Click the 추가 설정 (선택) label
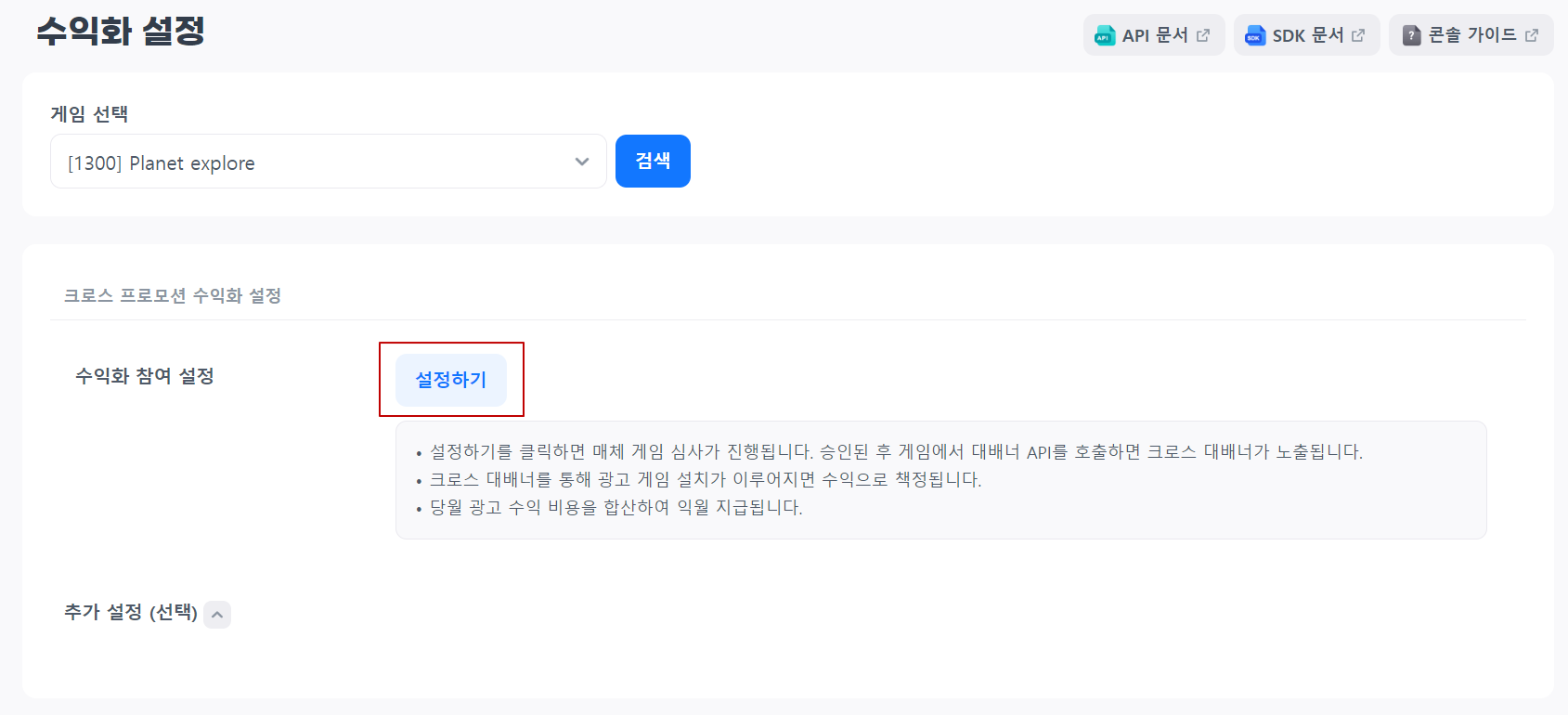The image size is (1568, 715). pyautogui.click(x=131, y=613)
